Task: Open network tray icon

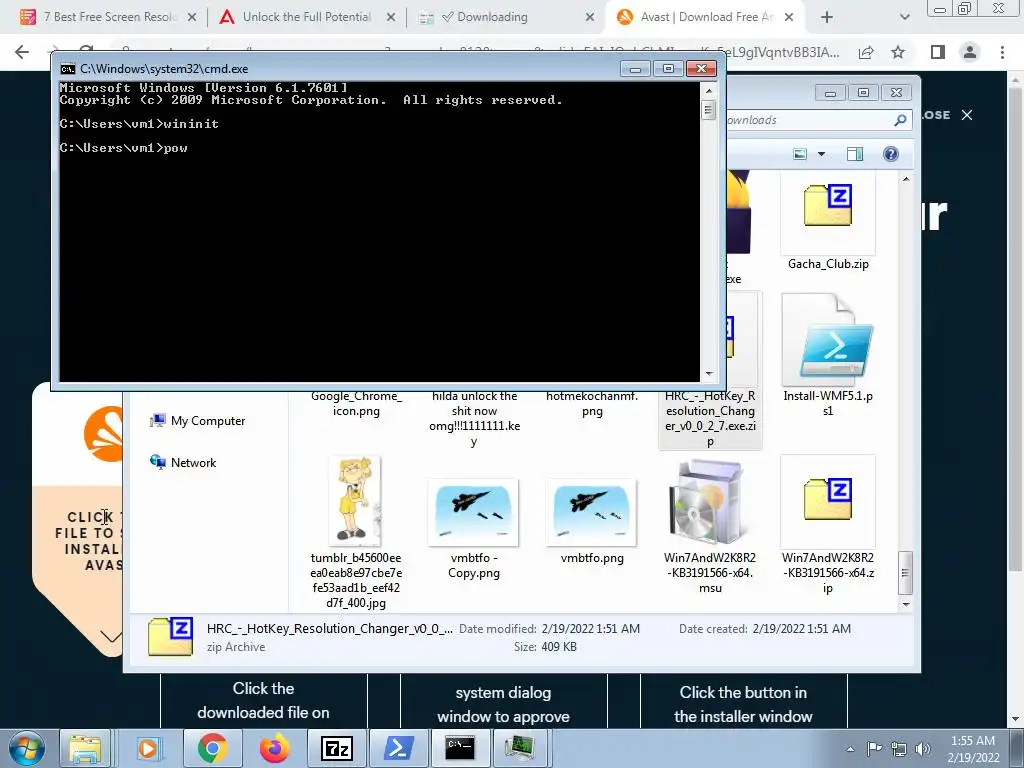Action: point(899,749)
